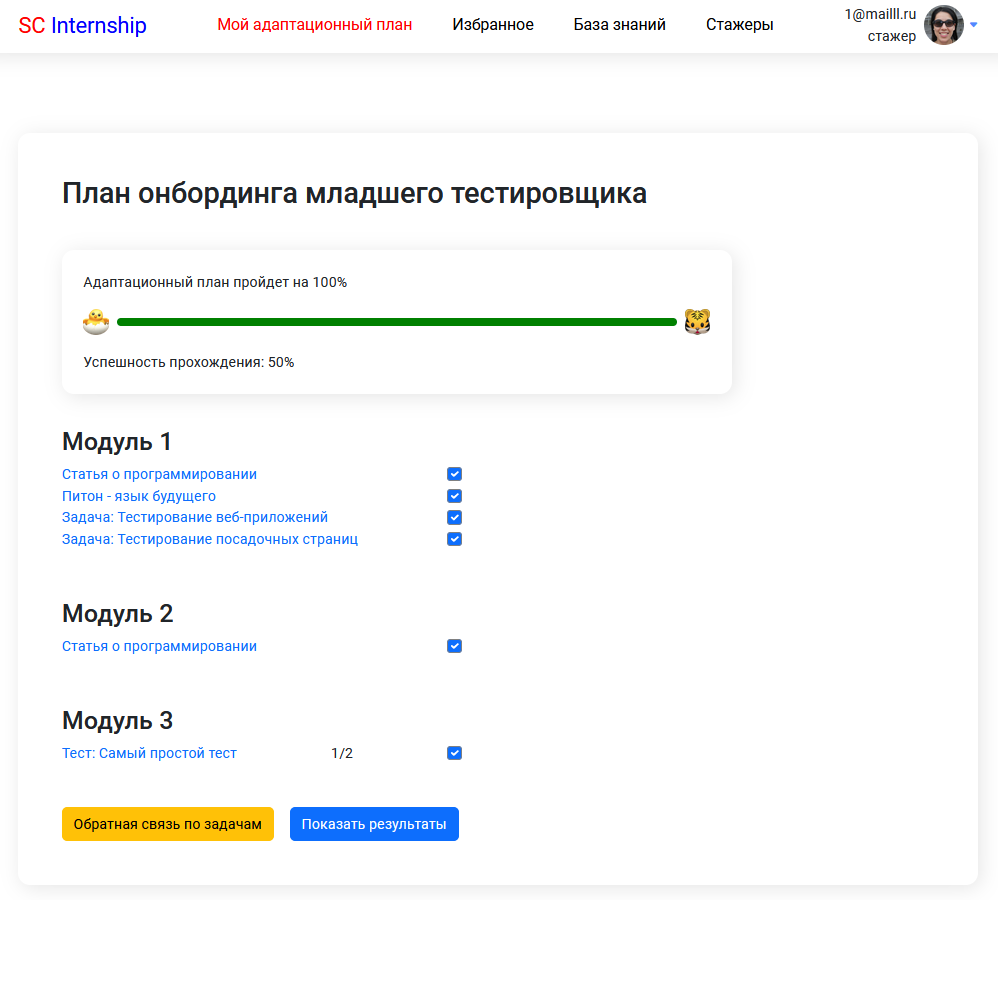The image size is (998, 998).
Task: Toggle checkbox for Тестирование веб-приложений task
Action: point(454,517)
